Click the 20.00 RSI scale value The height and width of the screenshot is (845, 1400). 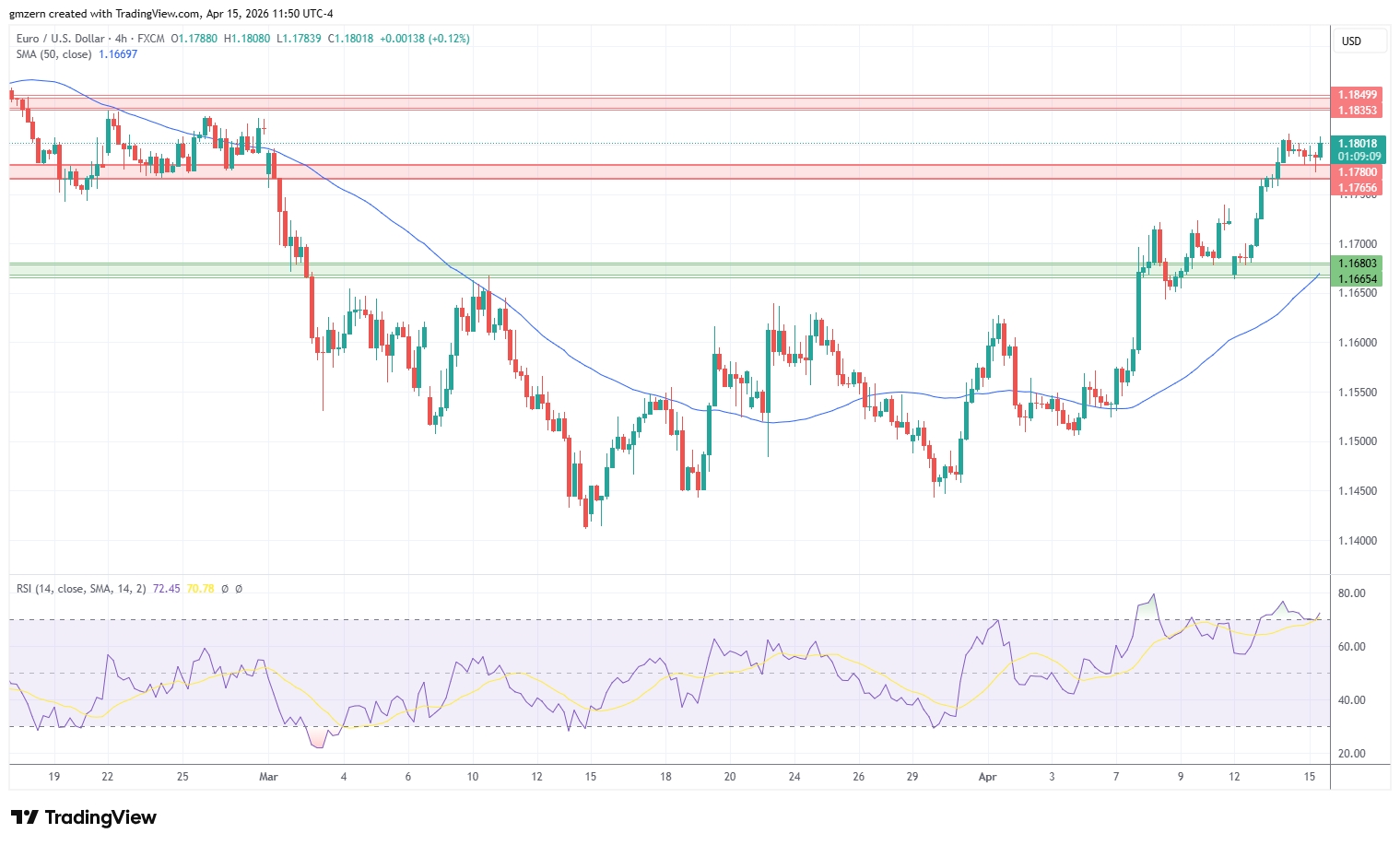click(1352, 754)
